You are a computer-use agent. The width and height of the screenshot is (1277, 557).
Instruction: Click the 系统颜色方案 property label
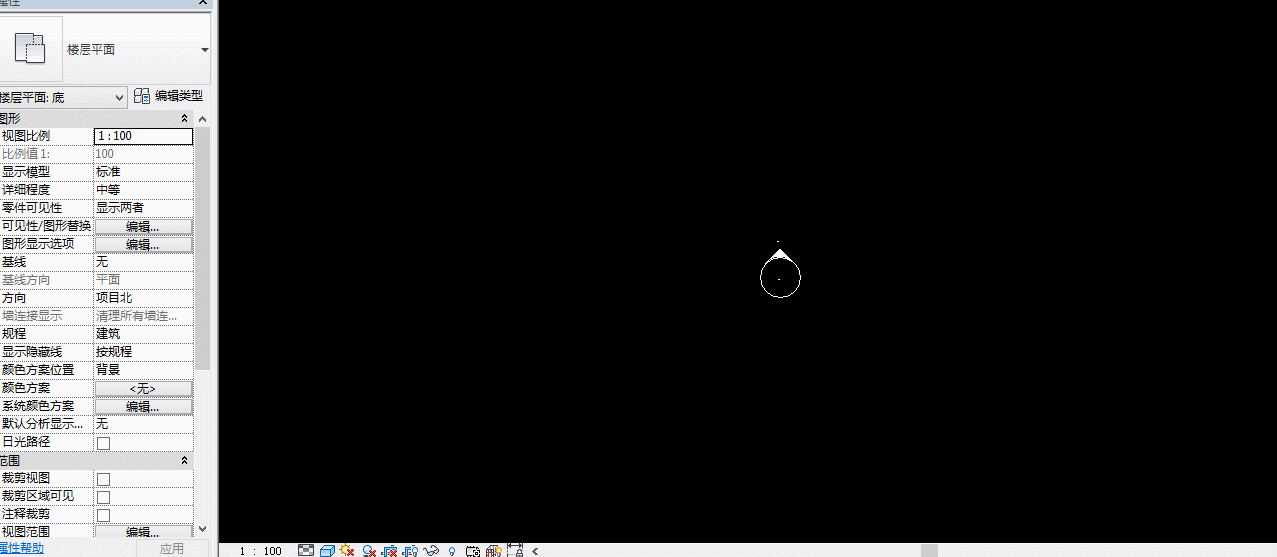37,406
